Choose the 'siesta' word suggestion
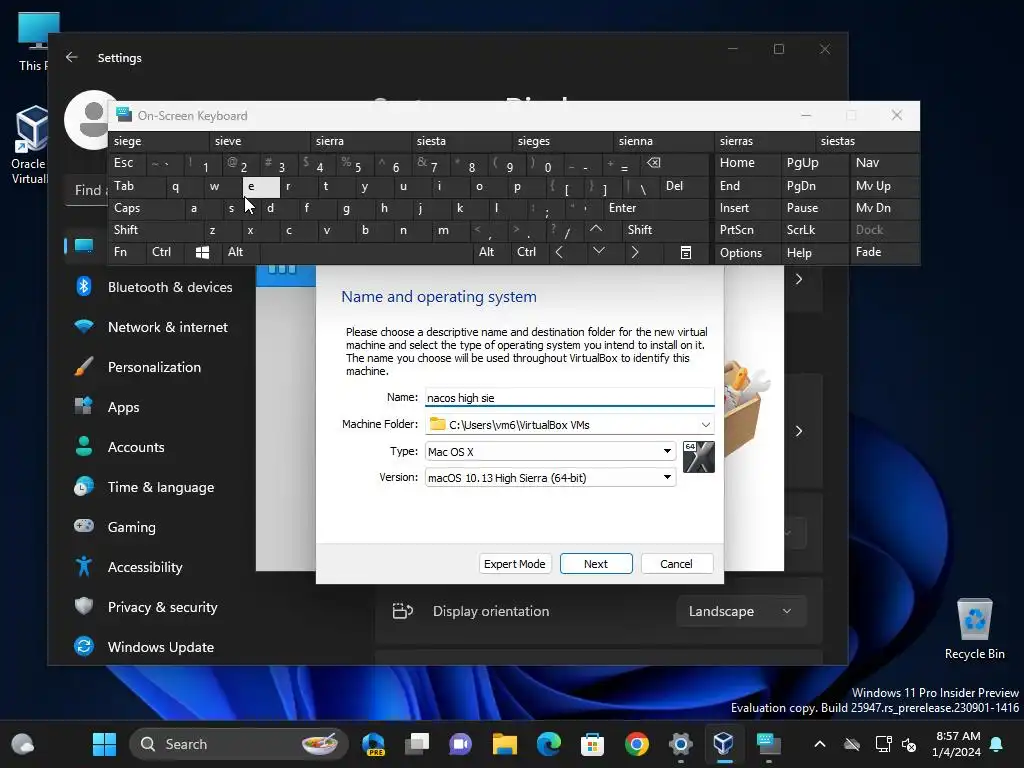 pos(461,141)
